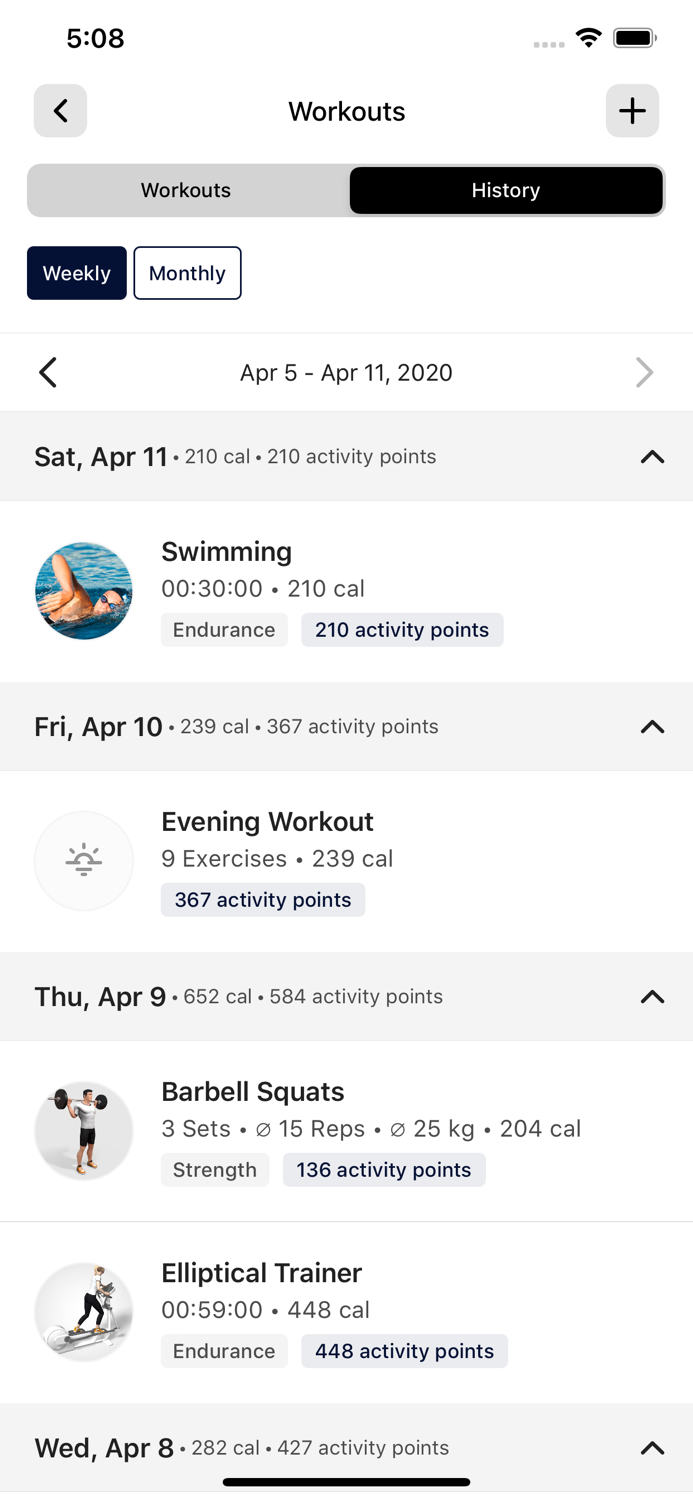693x1500 pixels.
Task: Switch to the History tab
Action: pyautogui.click(x=506, y=190)
